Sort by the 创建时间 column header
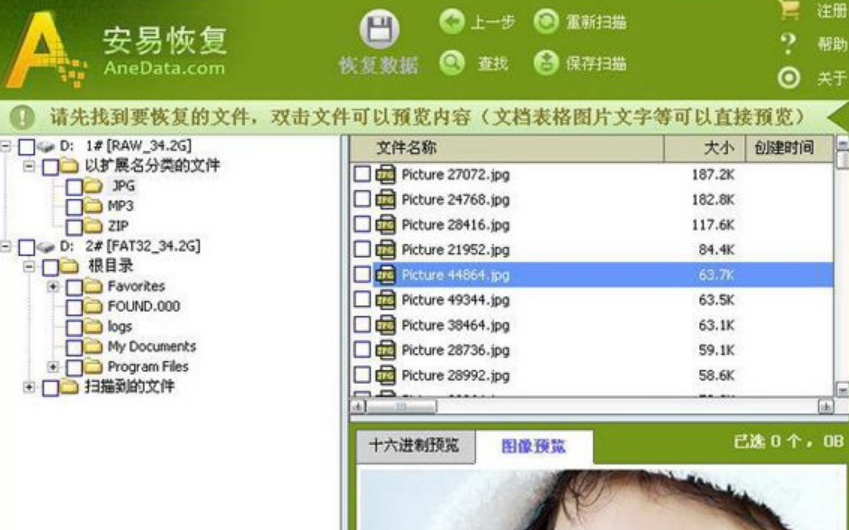849x530 pixels. tap(789, 148)
